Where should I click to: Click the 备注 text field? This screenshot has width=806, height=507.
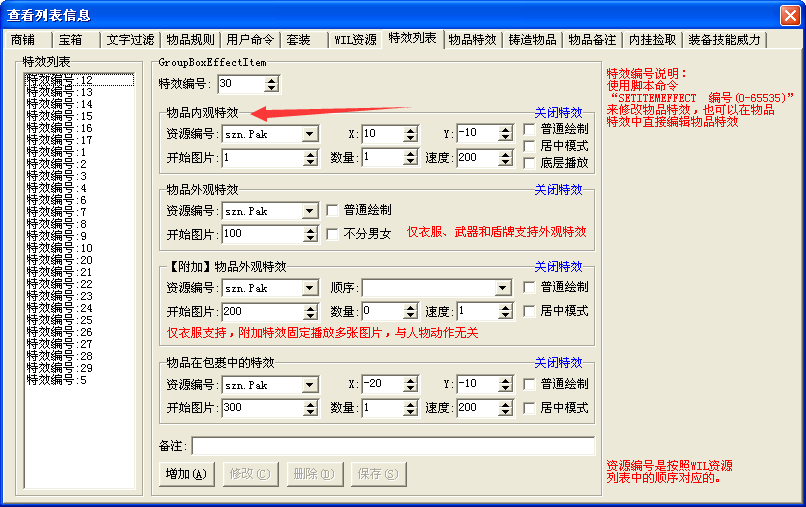[x=393, y=446]
